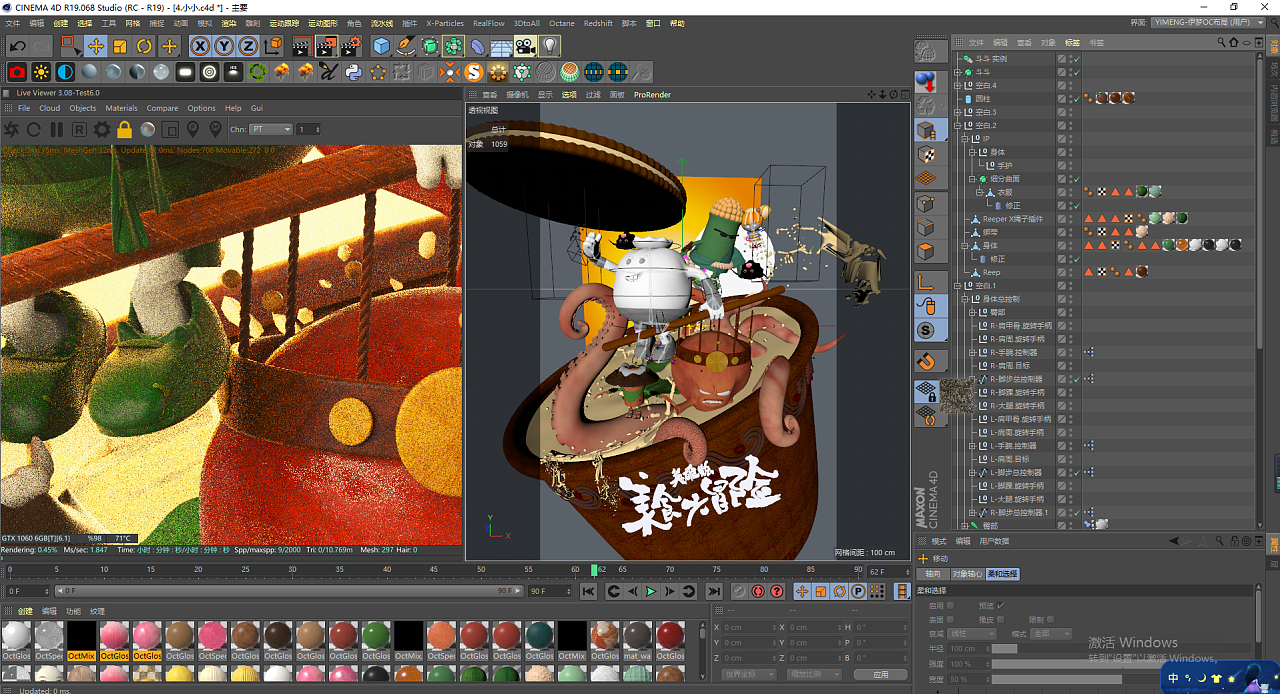Open the 界面 layout dropdown

click(1210, 22)
